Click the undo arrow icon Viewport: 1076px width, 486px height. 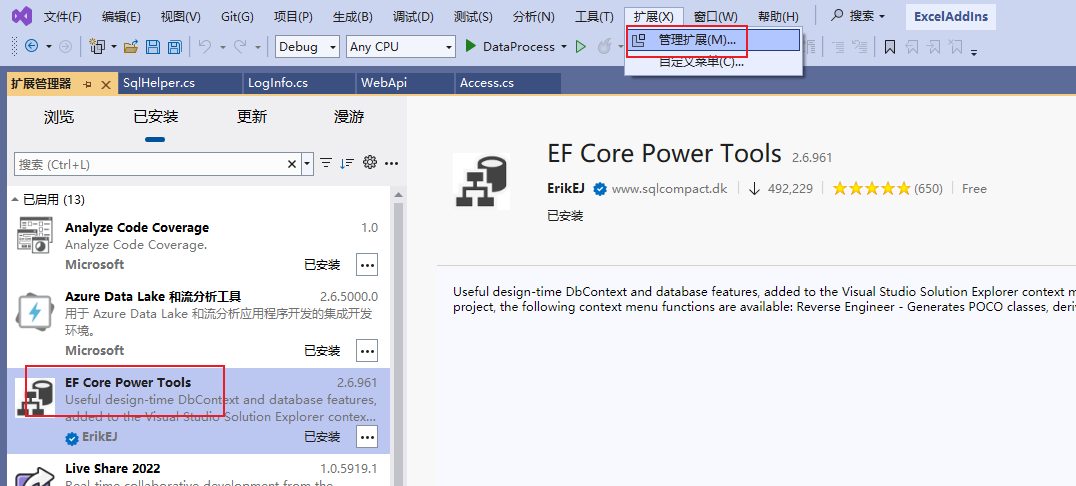pos(205,47)
